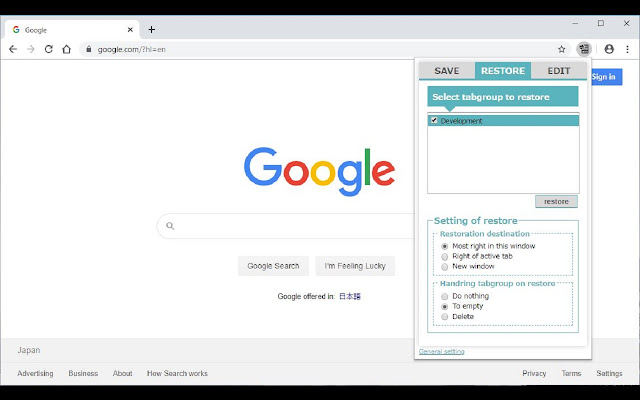
Task: Reload the page with refresh icon
Action: point(49,49)
